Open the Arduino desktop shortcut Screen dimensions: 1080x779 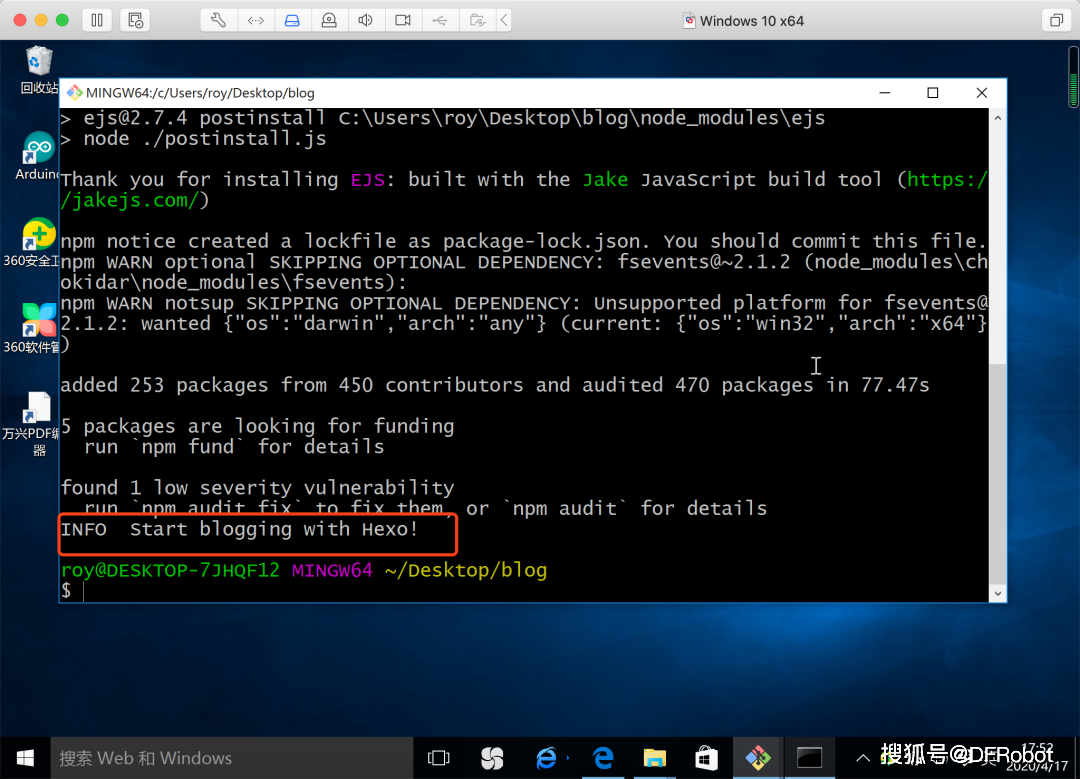38,156
